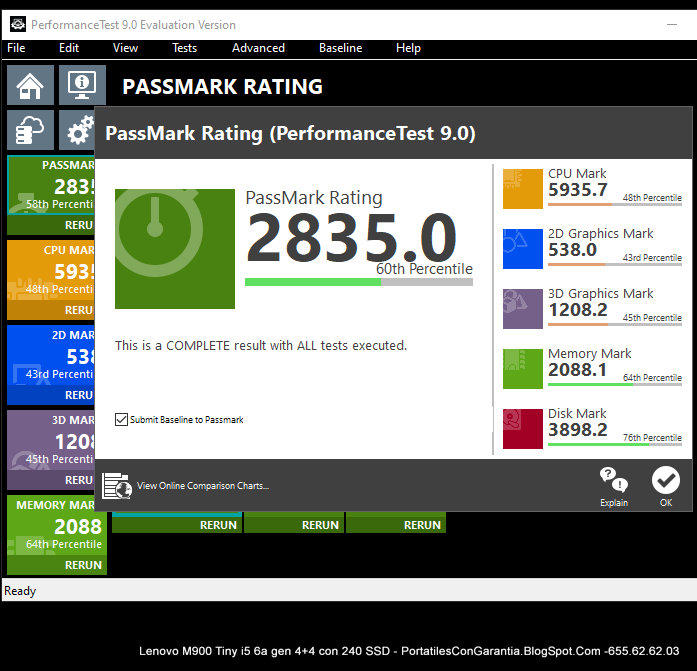
Task: Select the purple 3D Graphics Mark icon
Action: point(523,309)
